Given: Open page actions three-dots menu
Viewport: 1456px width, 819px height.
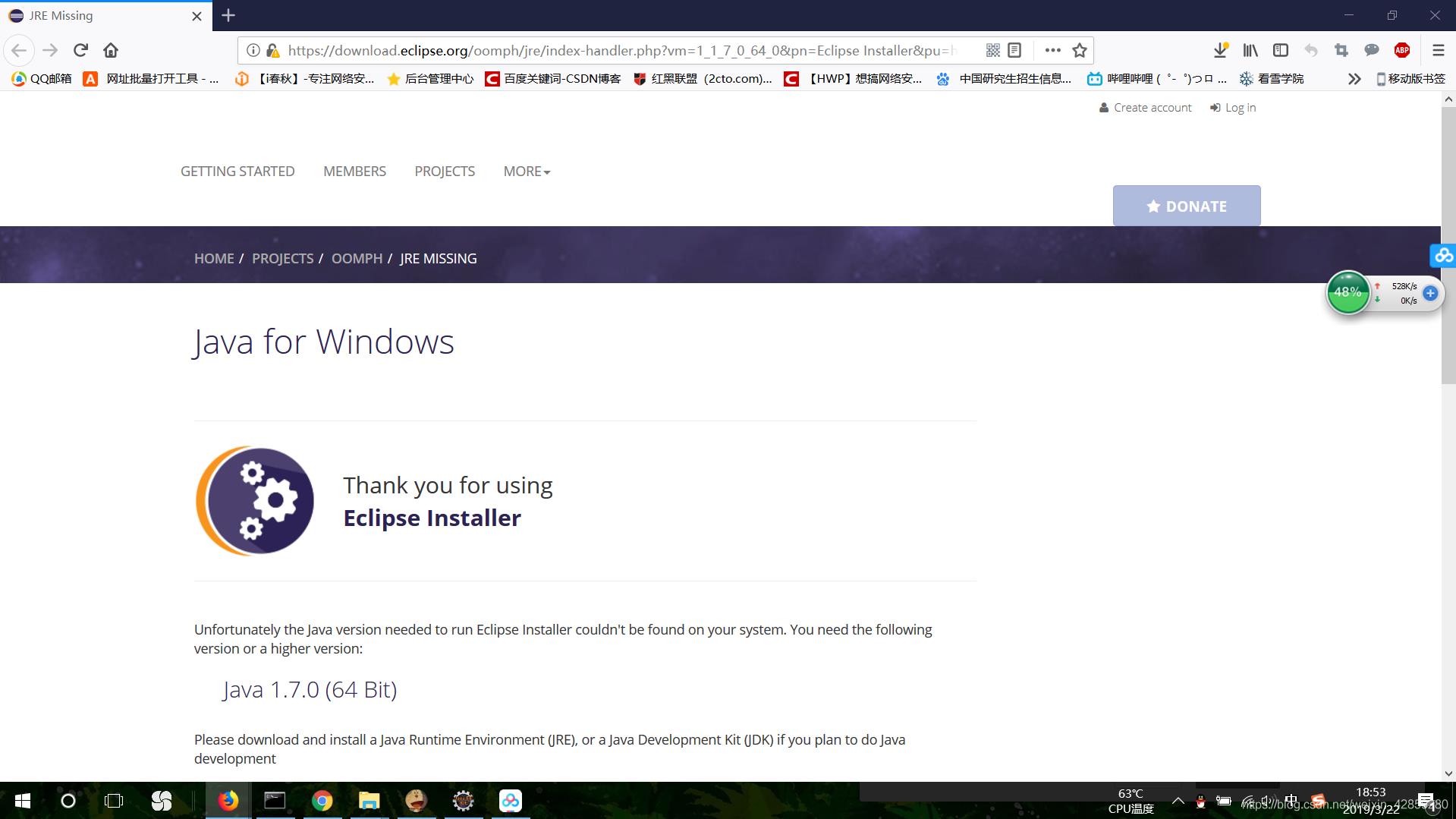Looking at the screenshot, I should pyautogui.click(x=1052, y=50).
